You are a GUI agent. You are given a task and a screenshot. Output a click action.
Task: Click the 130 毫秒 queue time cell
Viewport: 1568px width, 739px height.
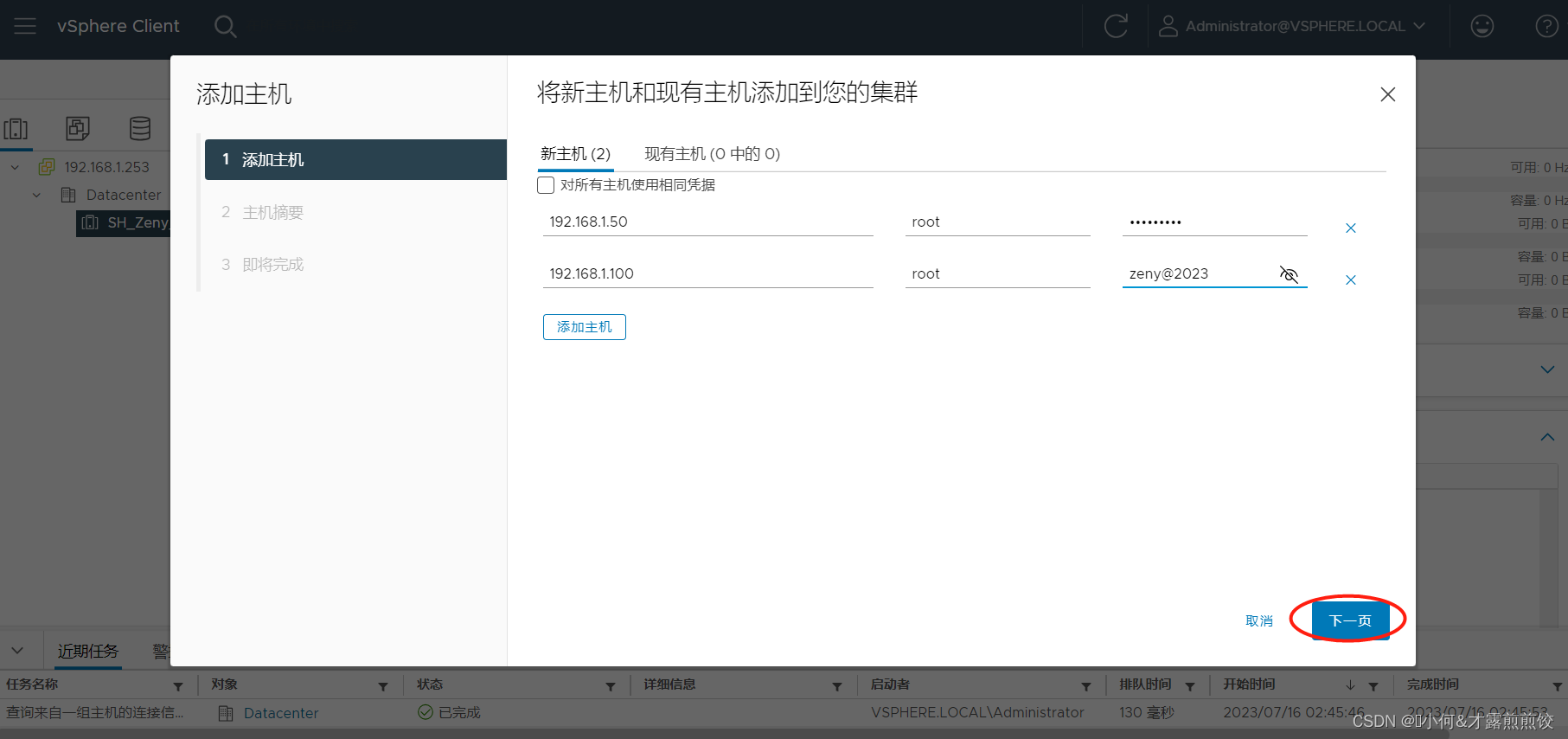pyautogui.click(x=1147, y=712)
